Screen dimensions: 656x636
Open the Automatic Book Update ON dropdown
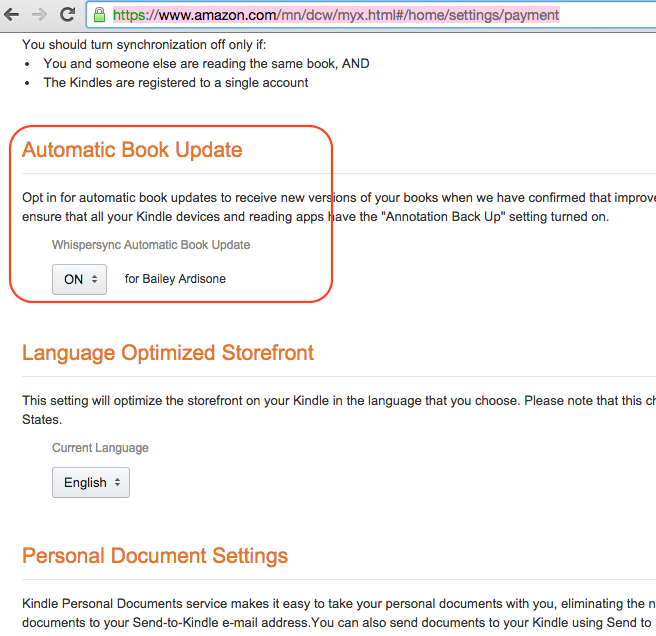(x=79, y=279)
